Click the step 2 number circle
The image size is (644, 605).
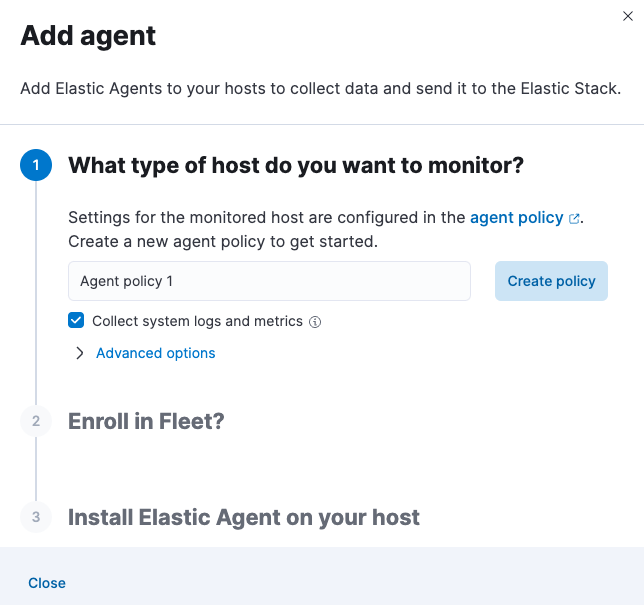point(36,421)
